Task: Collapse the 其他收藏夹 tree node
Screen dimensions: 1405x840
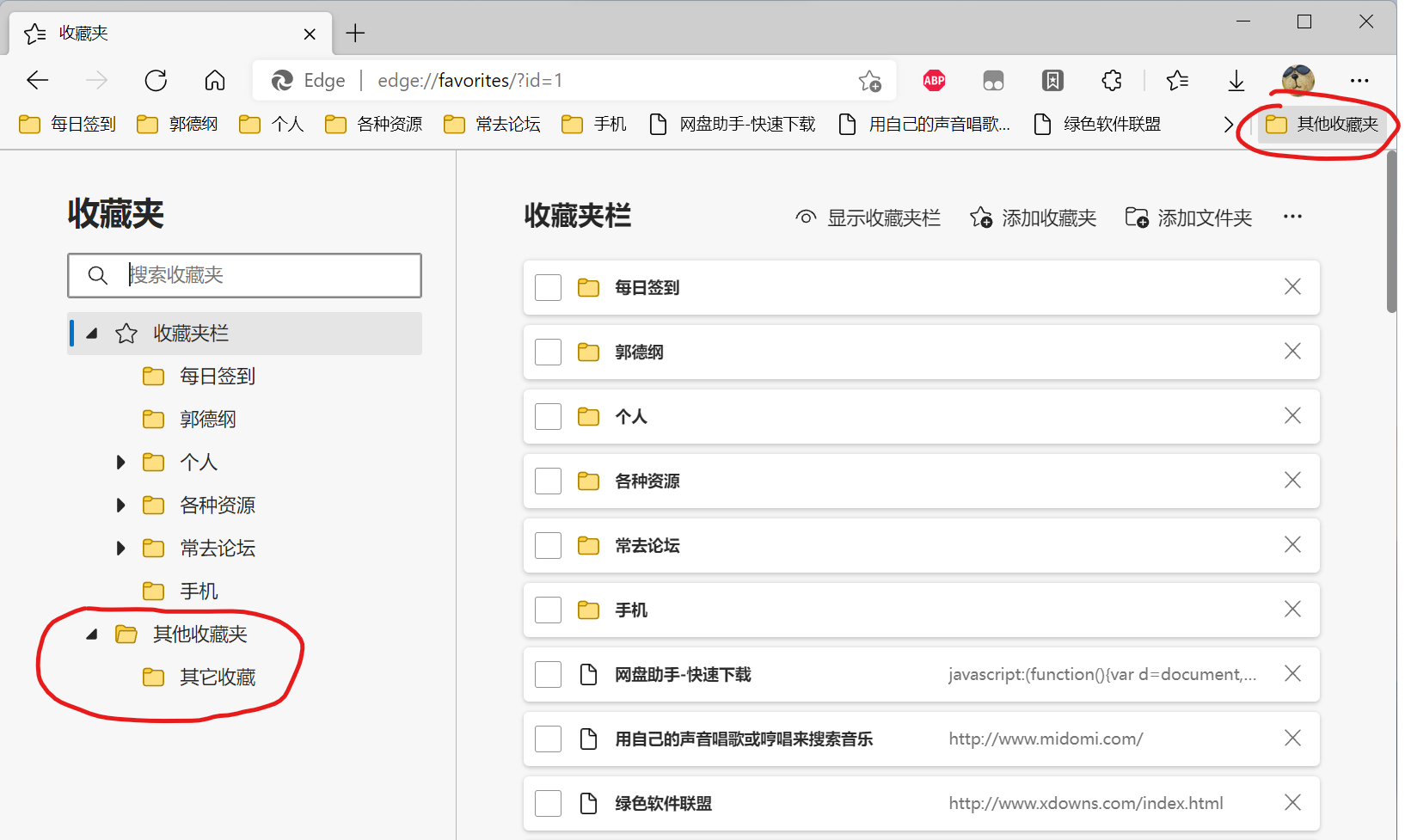Action: (x=92, y=635)
